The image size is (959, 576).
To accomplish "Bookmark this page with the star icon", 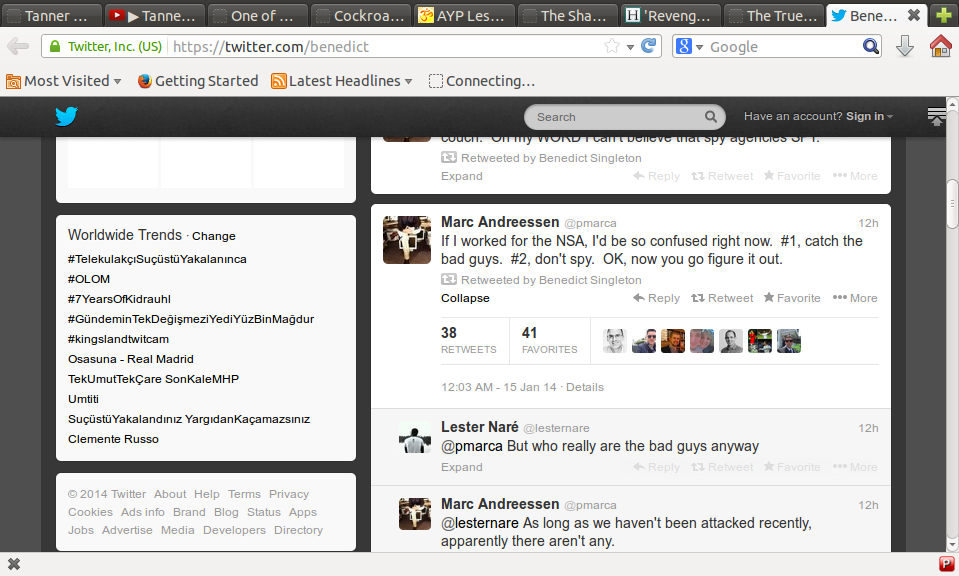I will click(x=612, y=46).
